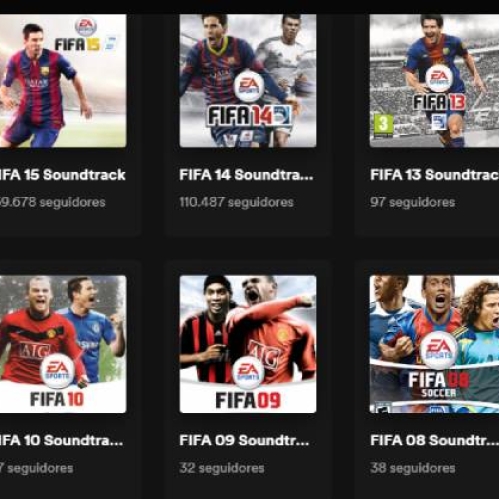Click the EA Sports logo on FIFA 15 cover
499x499 pixels.
pyautogui.click(x=86, y=27)
